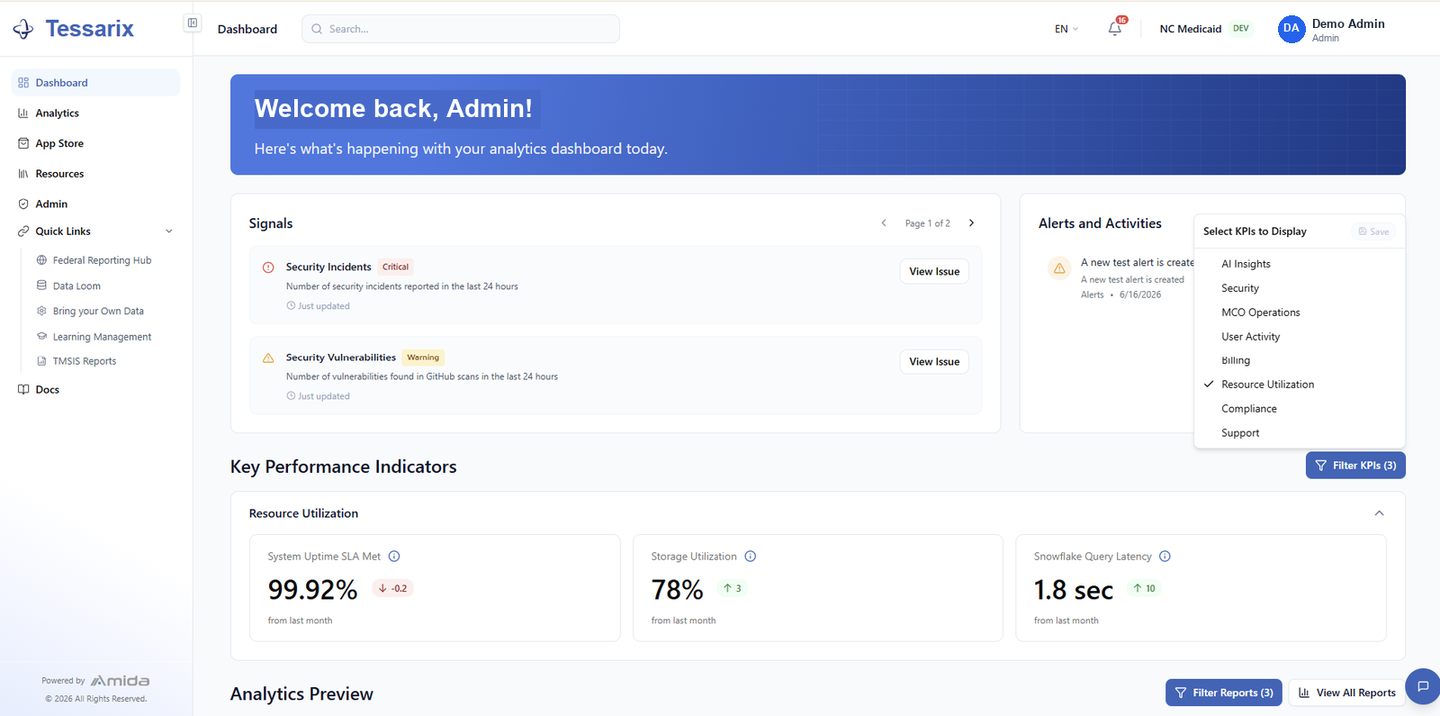Click the Federal Reporting Hub globe icon
The width and height of the screenshot is (1440, 716).
42,260
